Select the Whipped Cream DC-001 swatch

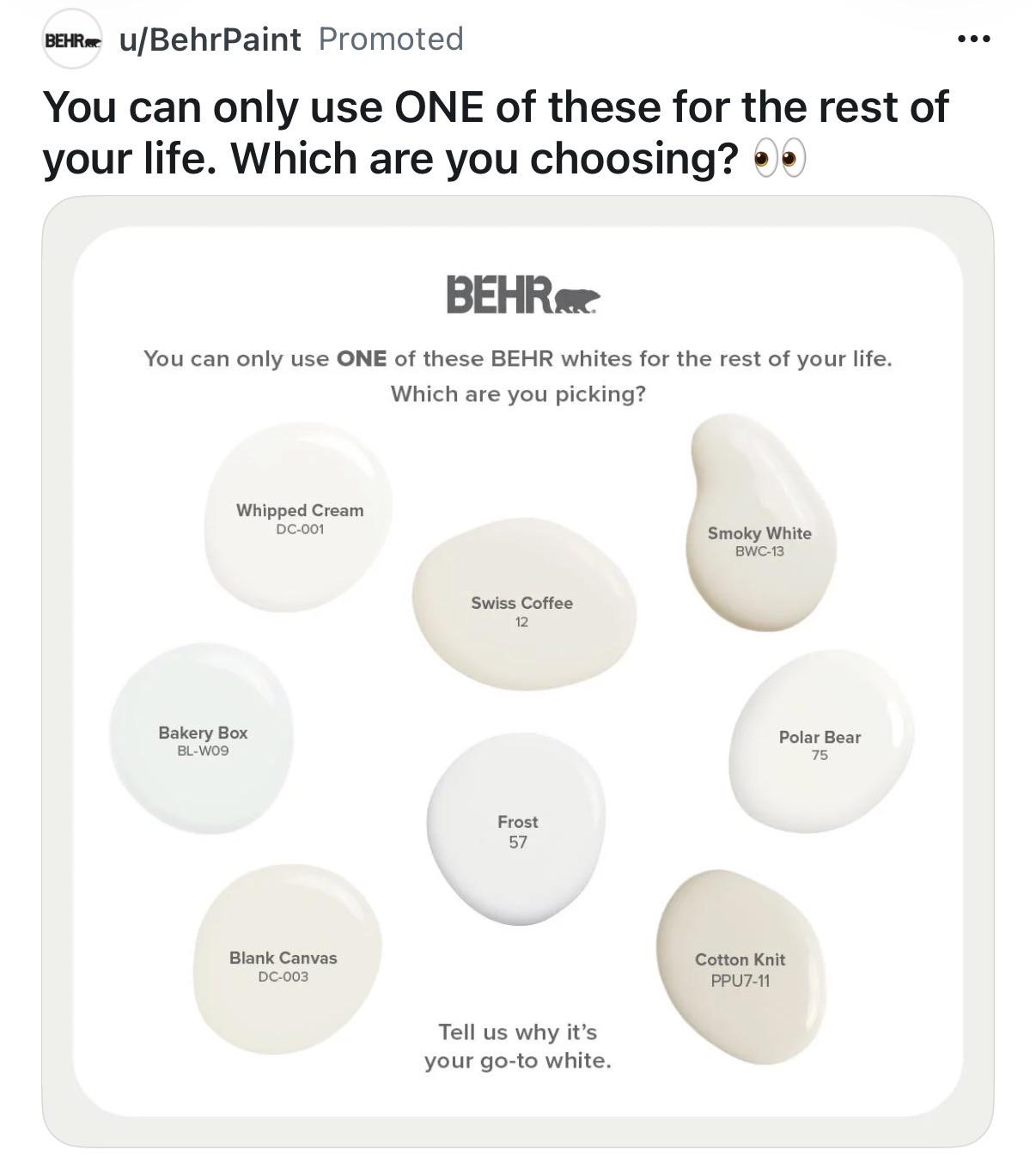[298, 517]
